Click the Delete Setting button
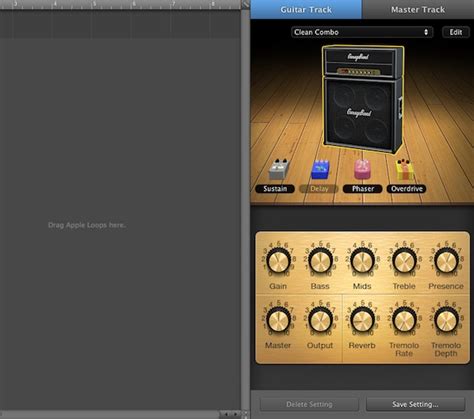This screenshot has height=419, width=474. pyautogui.click(x=309, y=404)
